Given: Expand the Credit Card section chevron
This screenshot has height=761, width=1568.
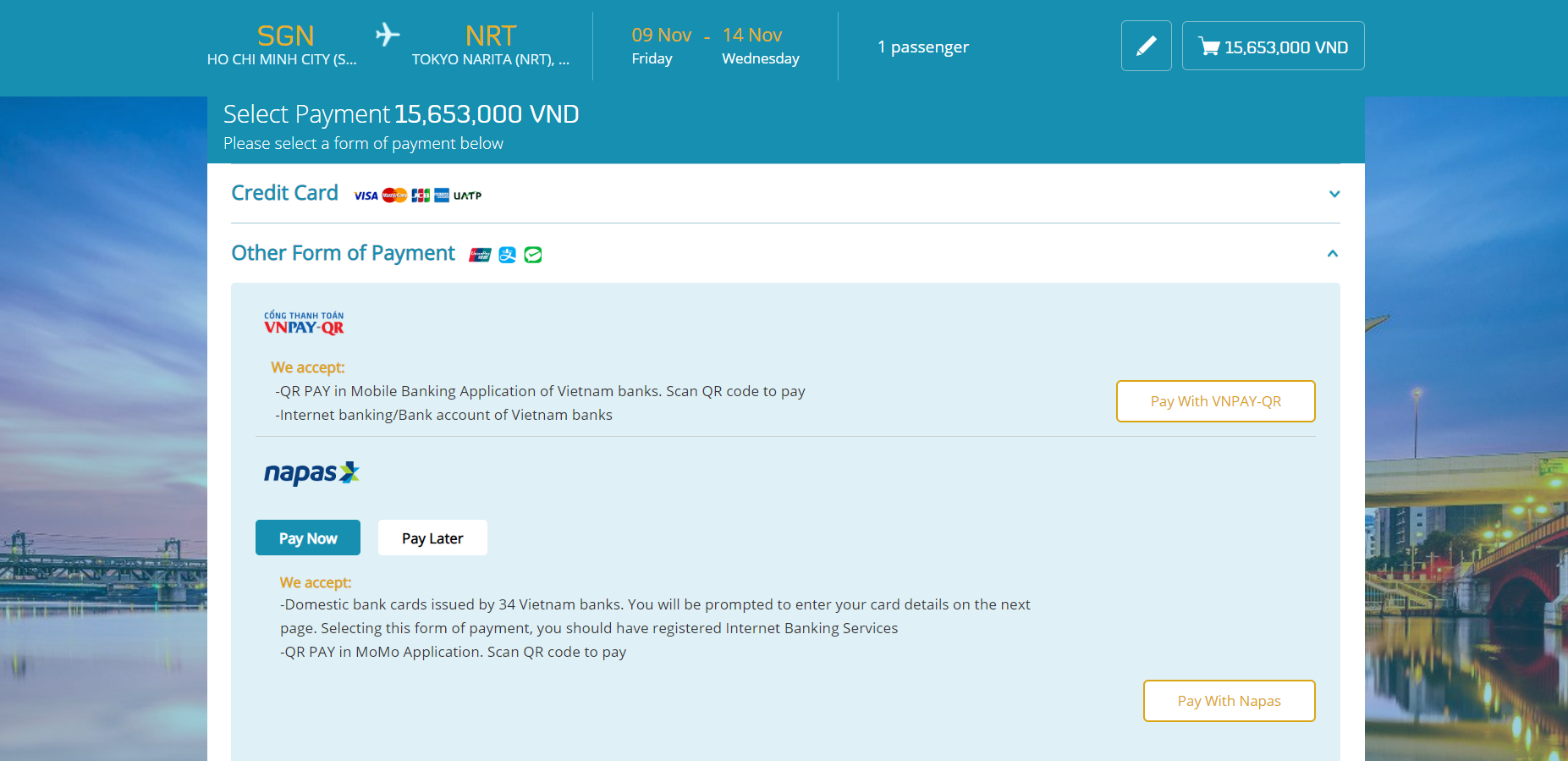Looking at the screenshot, I should click(1334, 194).
